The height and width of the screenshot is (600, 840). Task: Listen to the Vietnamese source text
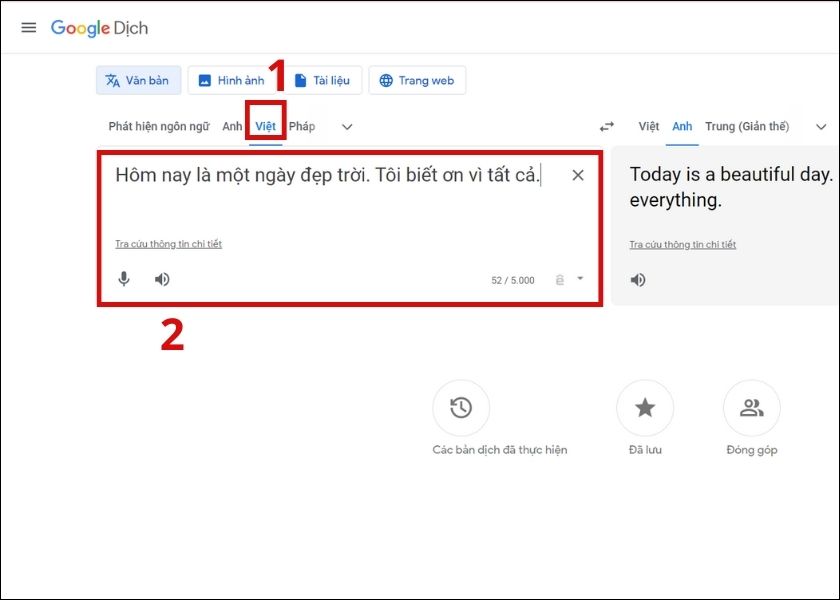[161, 279]
